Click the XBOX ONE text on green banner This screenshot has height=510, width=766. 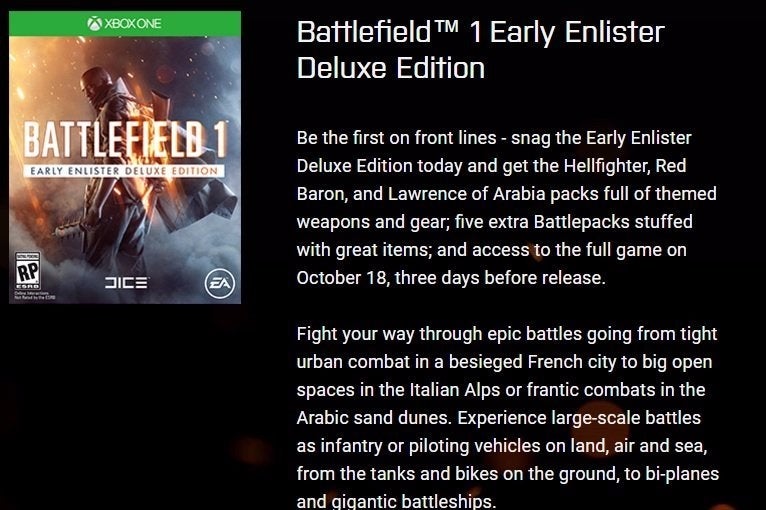point(132,23)
